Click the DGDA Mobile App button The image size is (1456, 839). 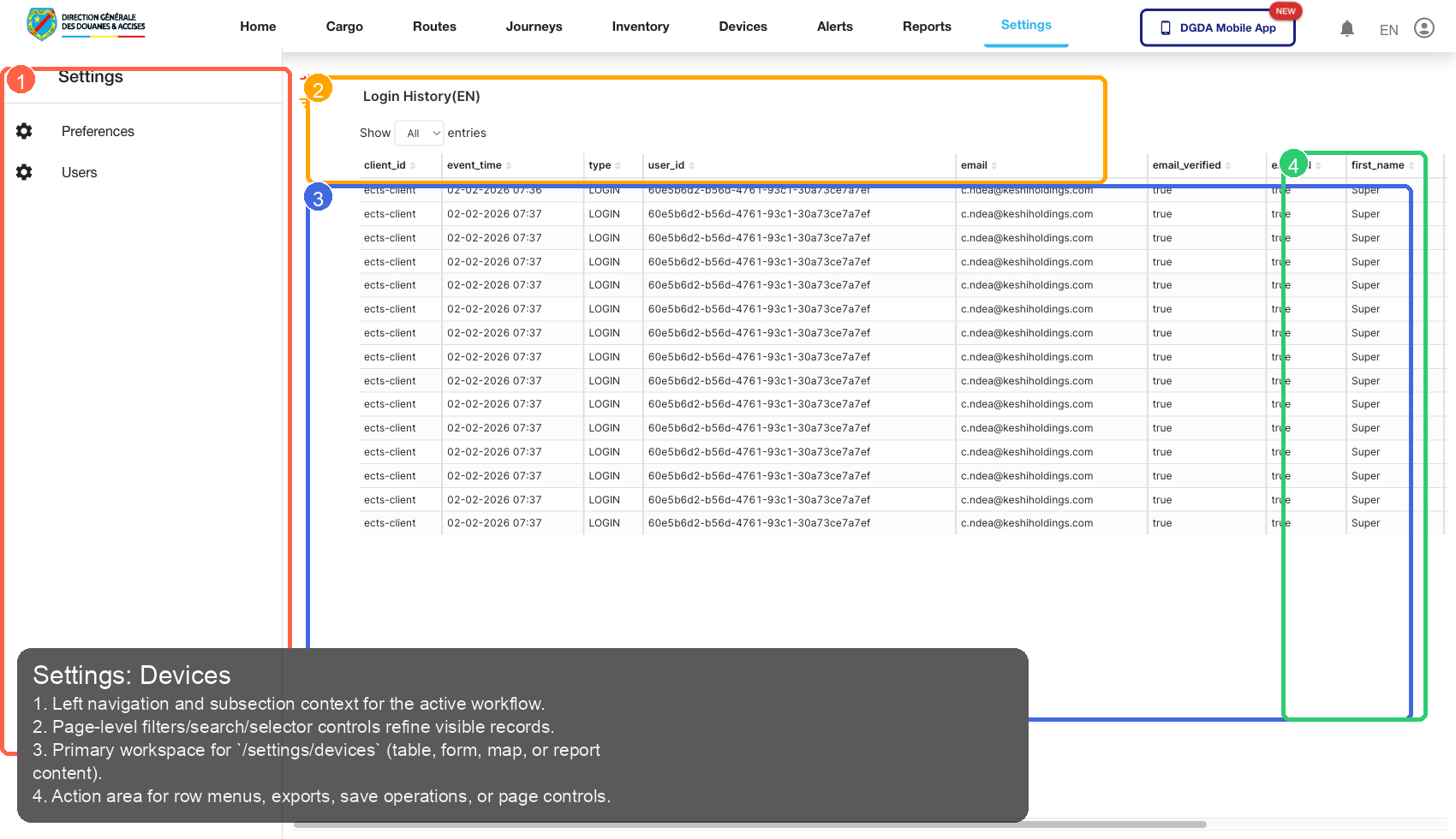(1217, 27)
